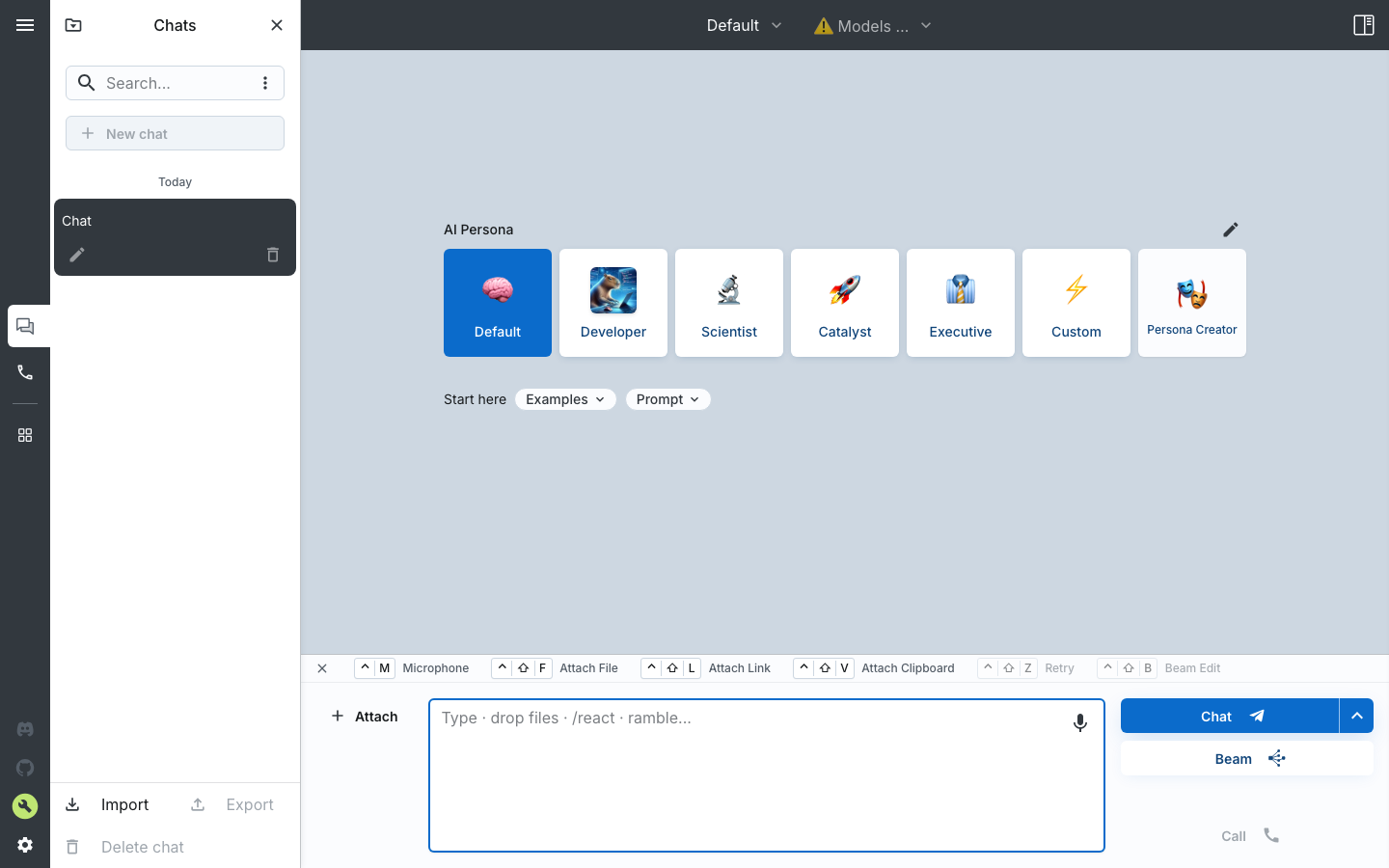Screen dimensions: 1389x868
Task: Click the Beam button
Action: click(x=1247, y=759)
